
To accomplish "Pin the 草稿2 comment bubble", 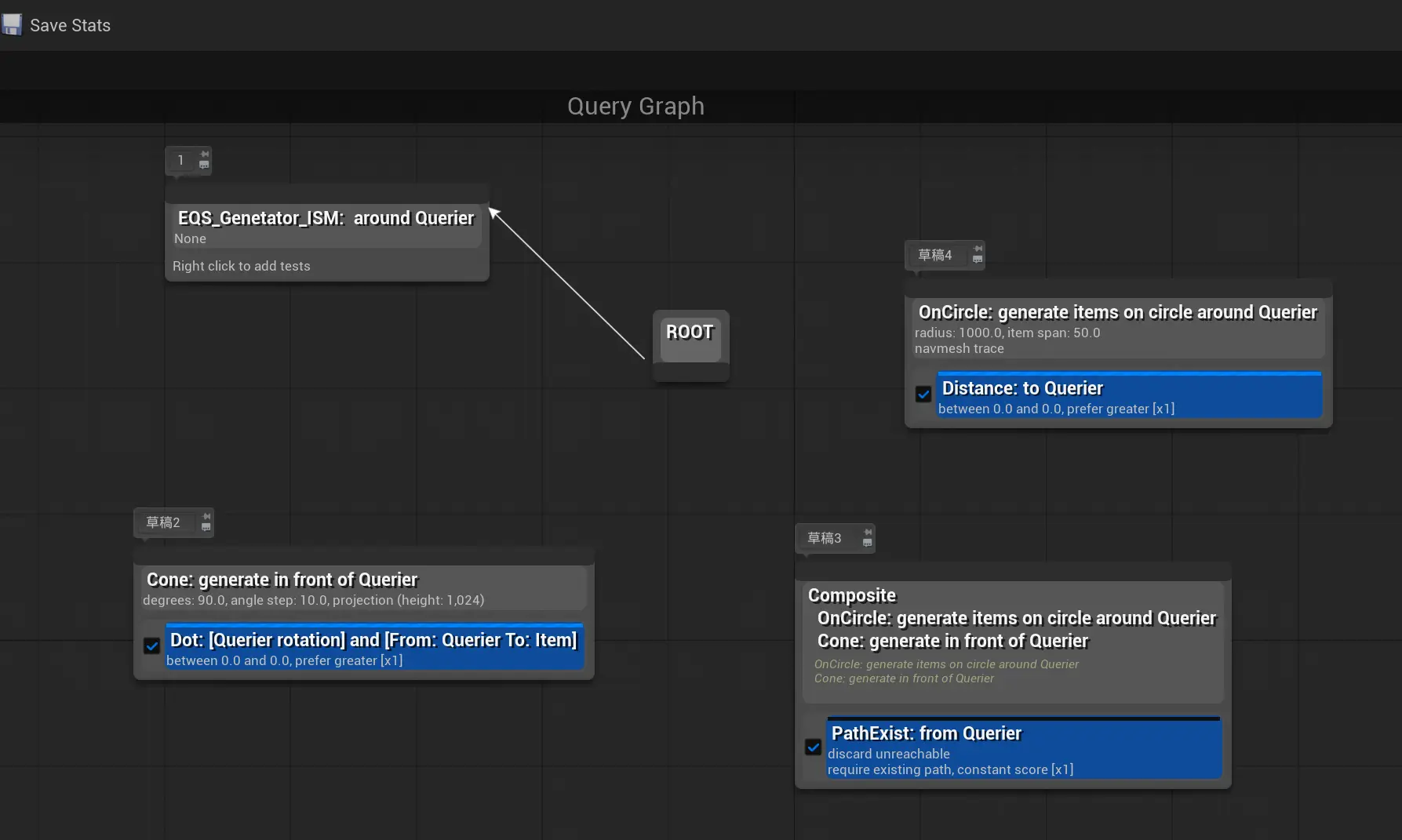I will 206,516.
